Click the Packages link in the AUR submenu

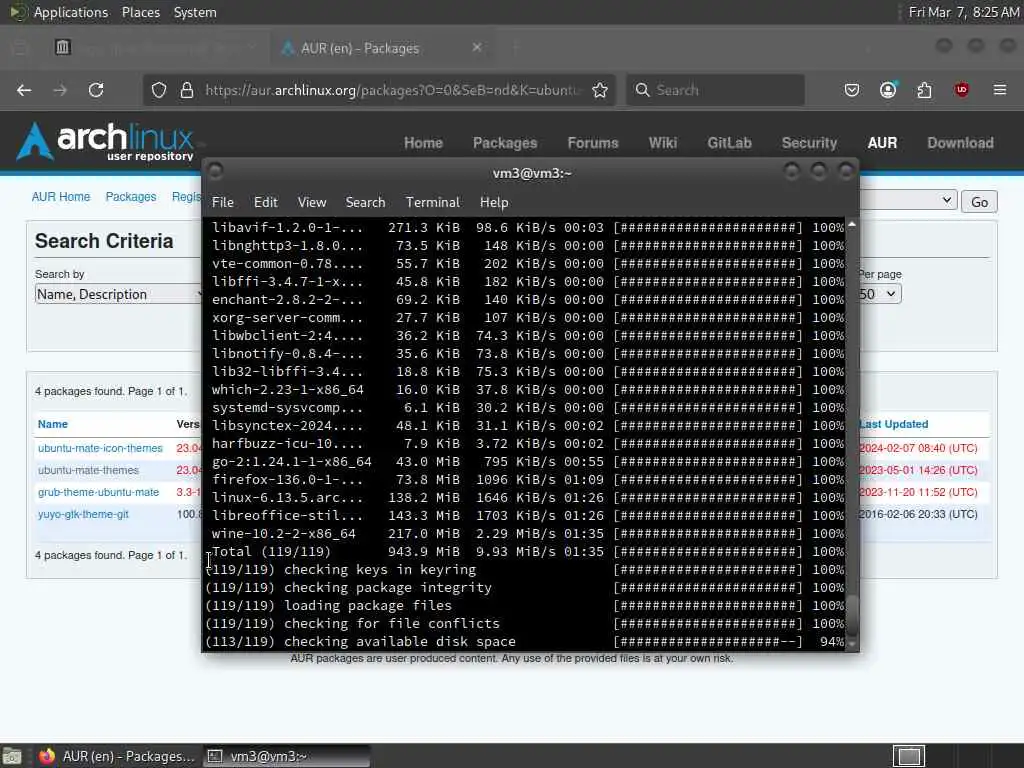[x=131, y=197]
